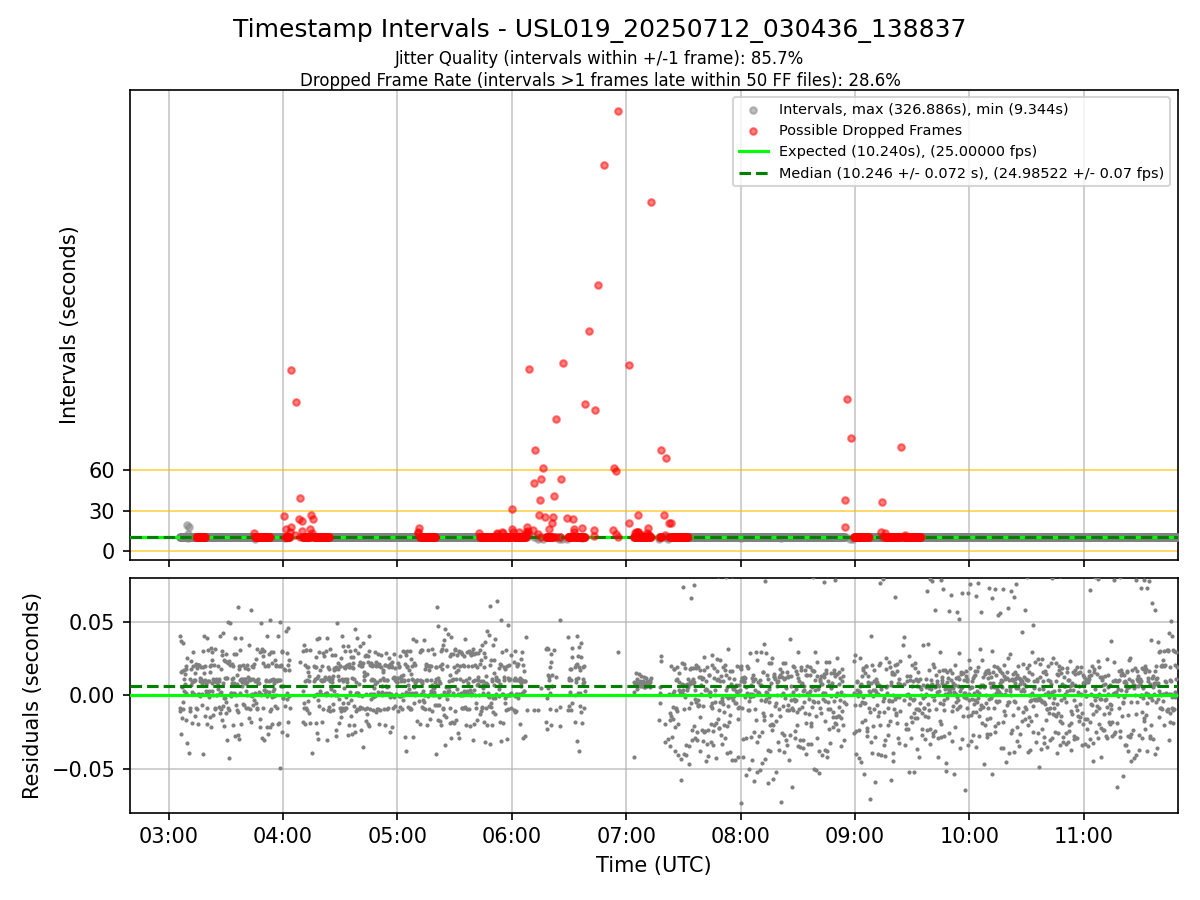Click legend entry starting 'Median (10.246 +/- 0.072 s)'
Viewport: 1200px width, 900px height.
coord(971,173)
